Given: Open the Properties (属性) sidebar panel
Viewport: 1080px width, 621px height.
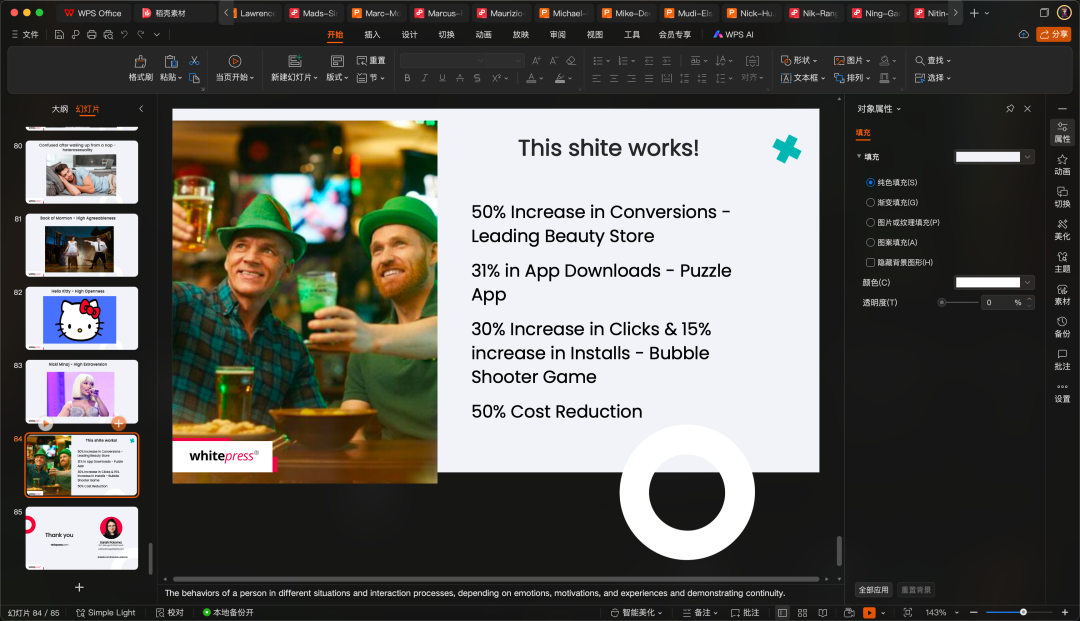Looking at the screenshot, I should 1062,132.
